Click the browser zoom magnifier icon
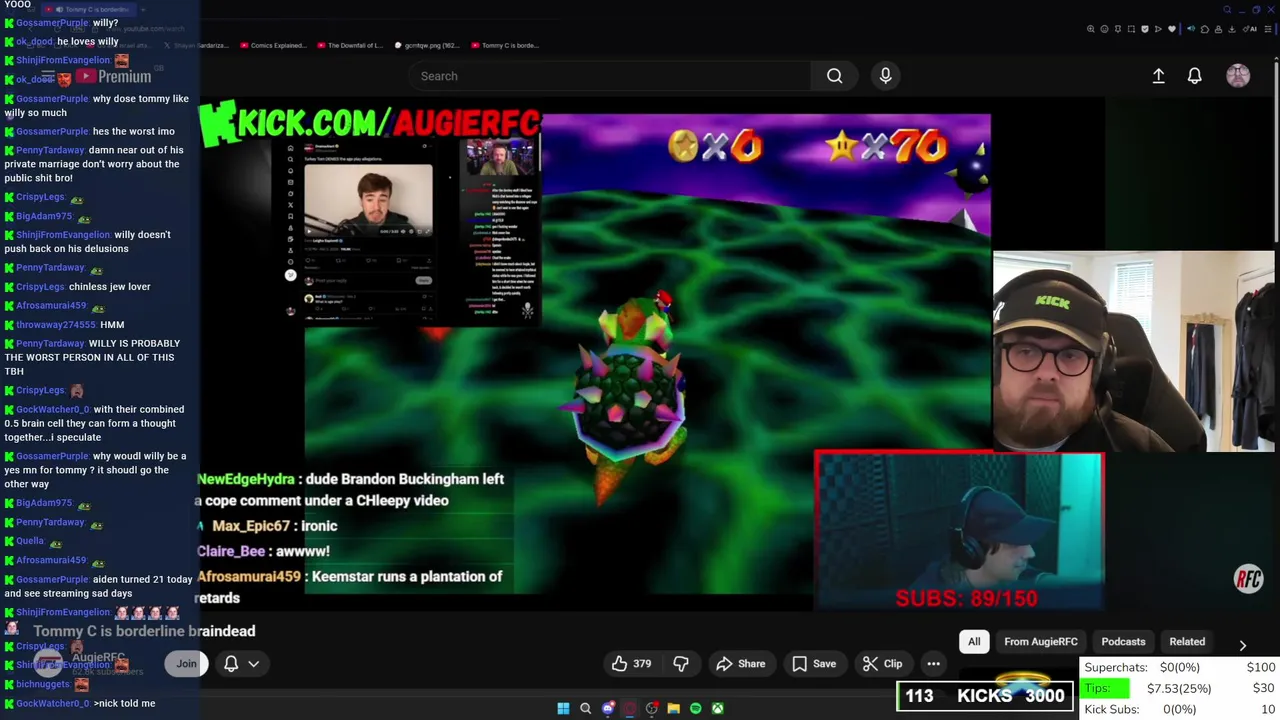 click(x=1091, y=29)
